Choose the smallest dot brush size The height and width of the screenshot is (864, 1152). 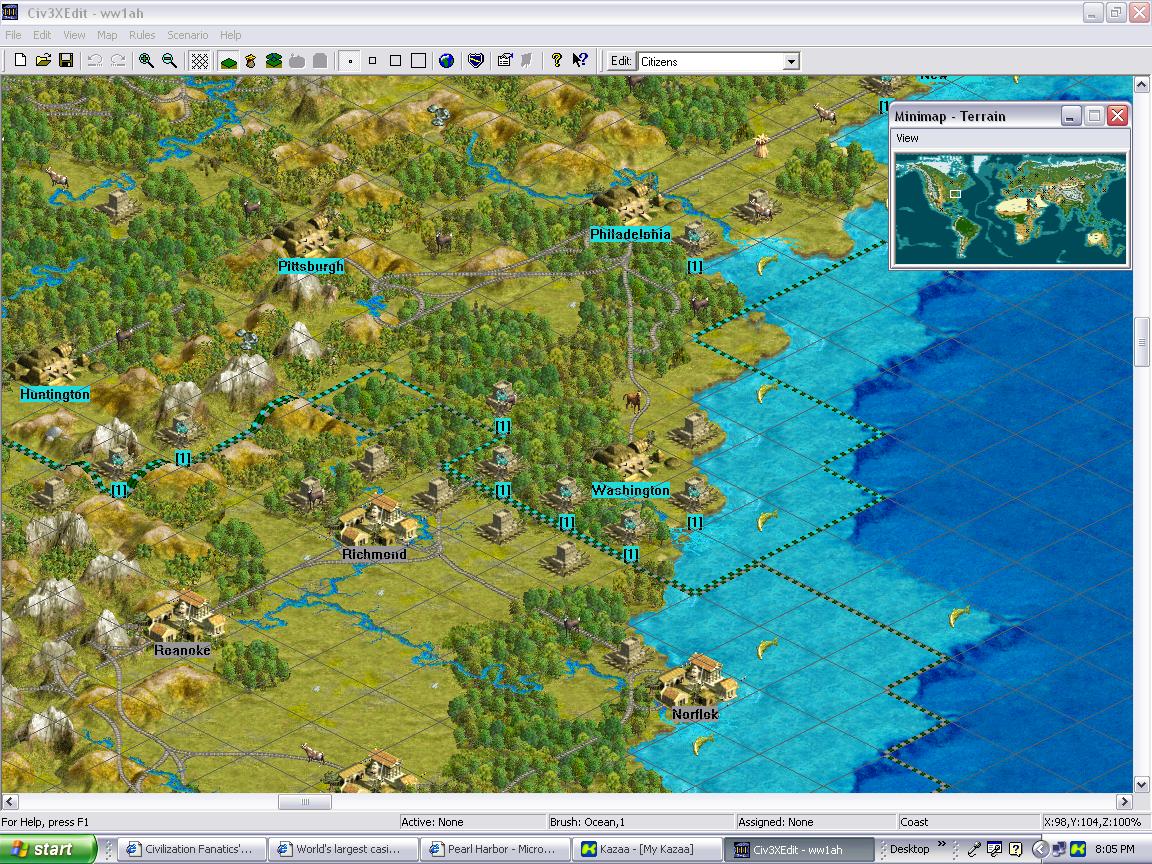[x=350, y=61]
